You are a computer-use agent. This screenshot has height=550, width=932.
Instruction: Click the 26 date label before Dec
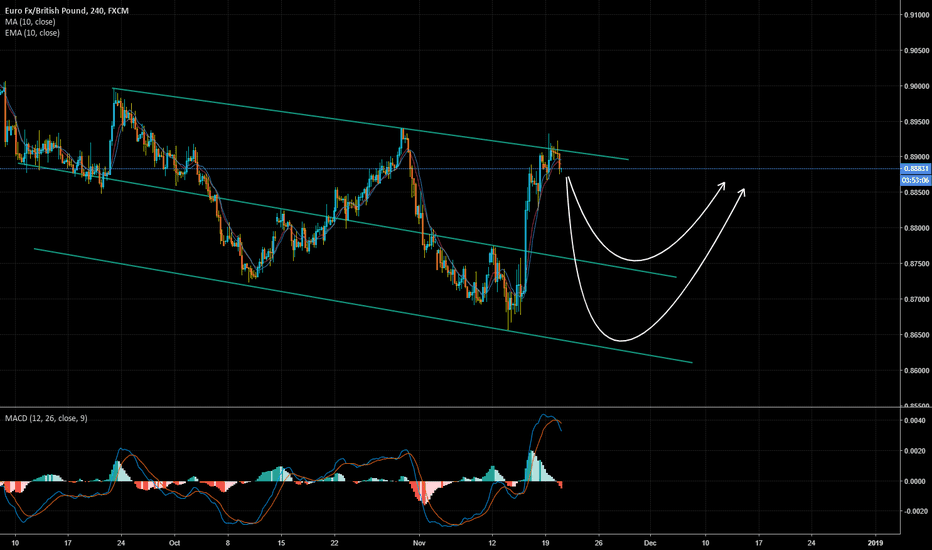point(599,543)
